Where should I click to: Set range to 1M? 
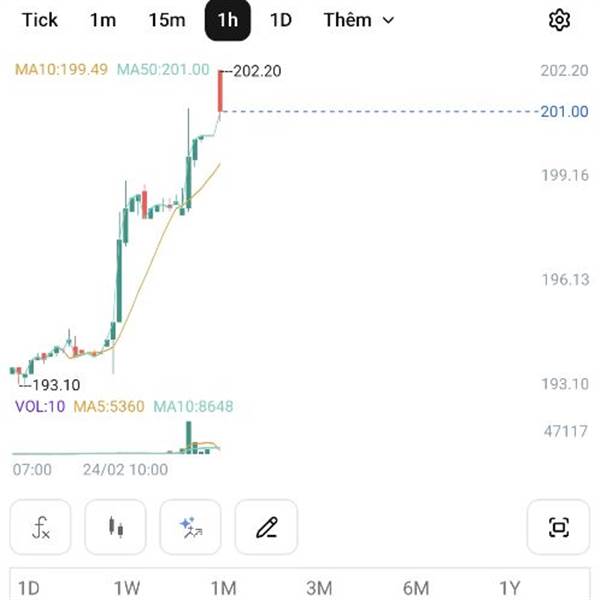click(x=223, y=588)
